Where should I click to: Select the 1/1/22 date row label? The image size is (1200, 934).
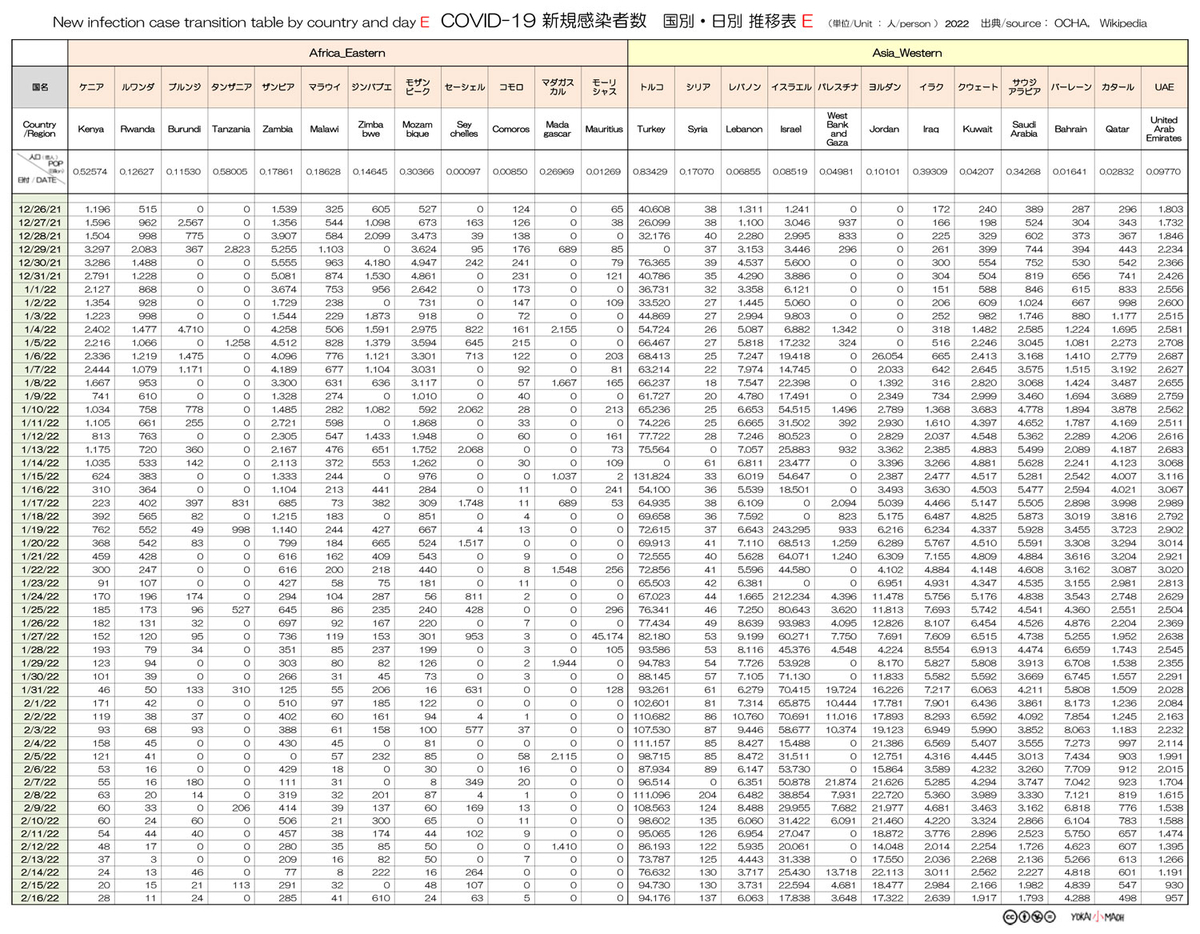tap(39, 288)
